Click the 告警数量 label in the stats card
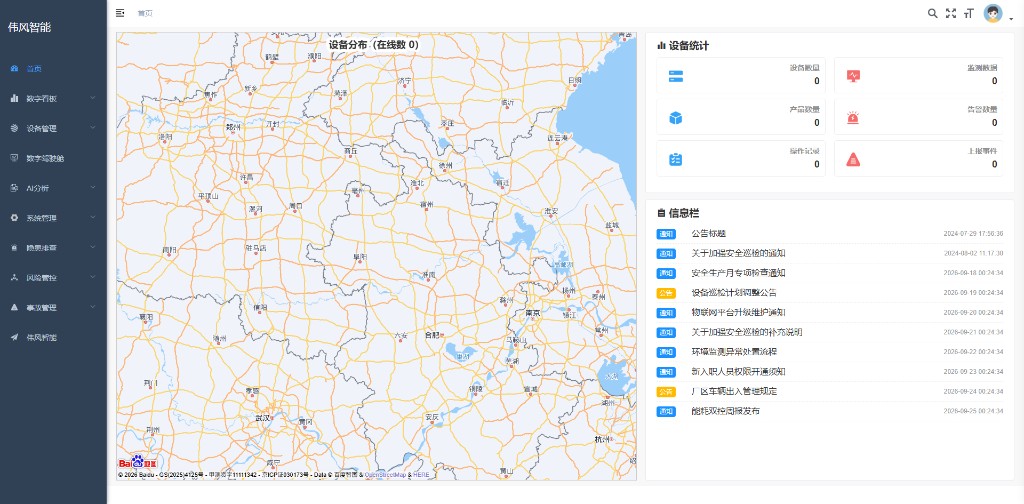The height and width of the screenshot is (504, 1024). coord(982,109)
